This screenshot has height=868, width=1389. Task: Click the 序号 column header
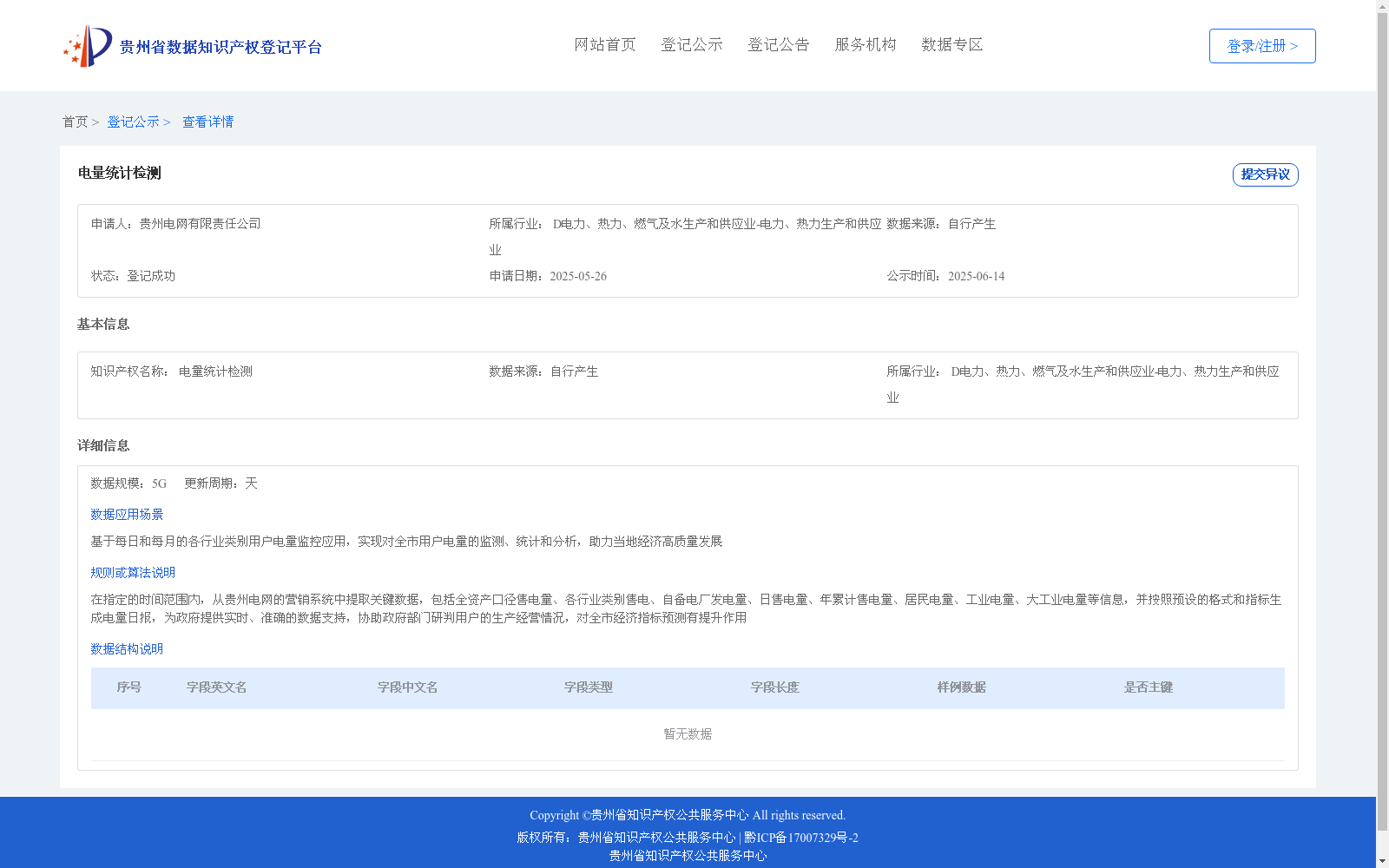128,687
